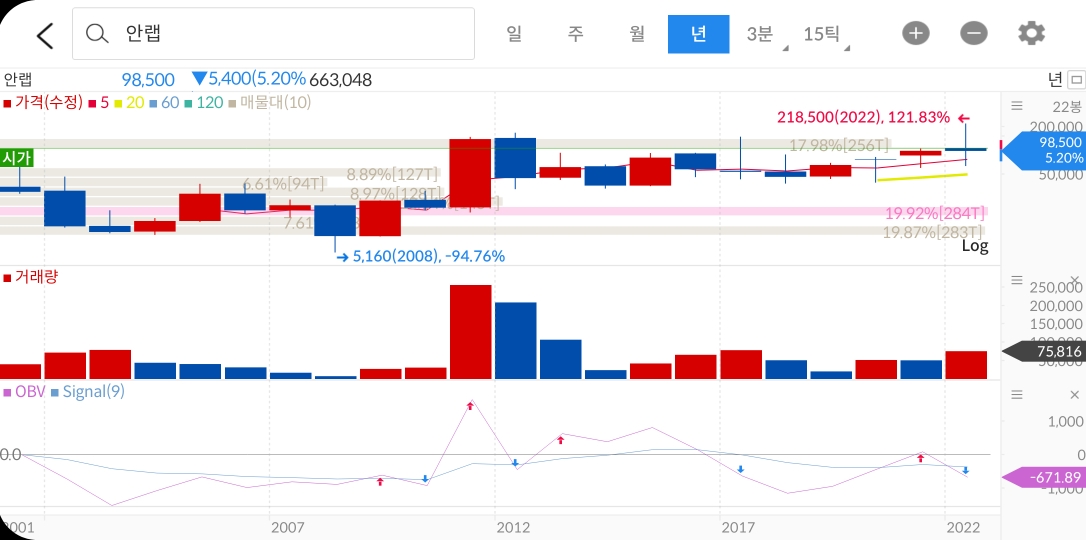Switch to the 주 weekly chart tab

point(575,34)
